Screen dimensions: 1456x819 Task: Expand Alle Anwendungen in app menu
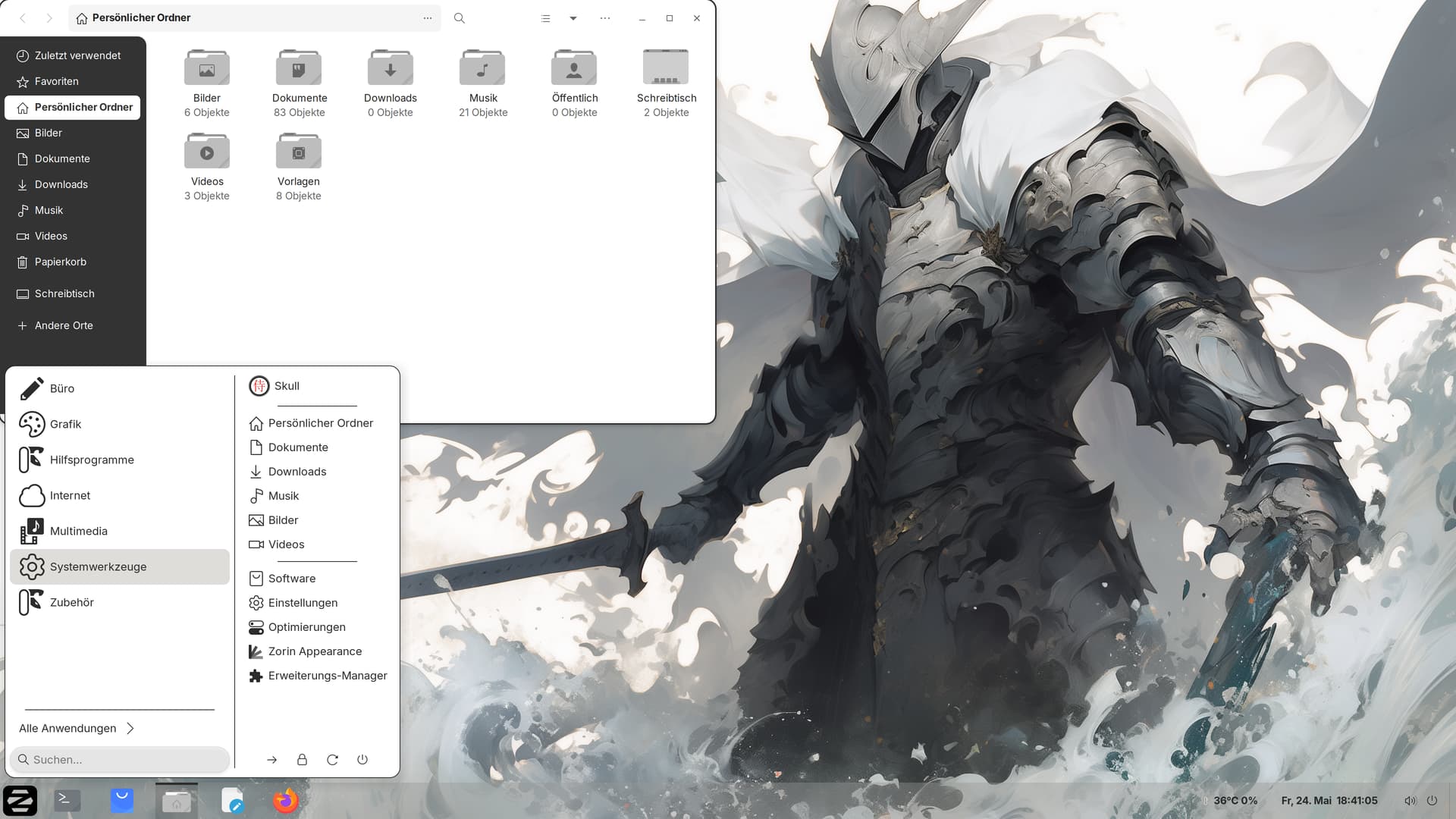click(77, 728)
